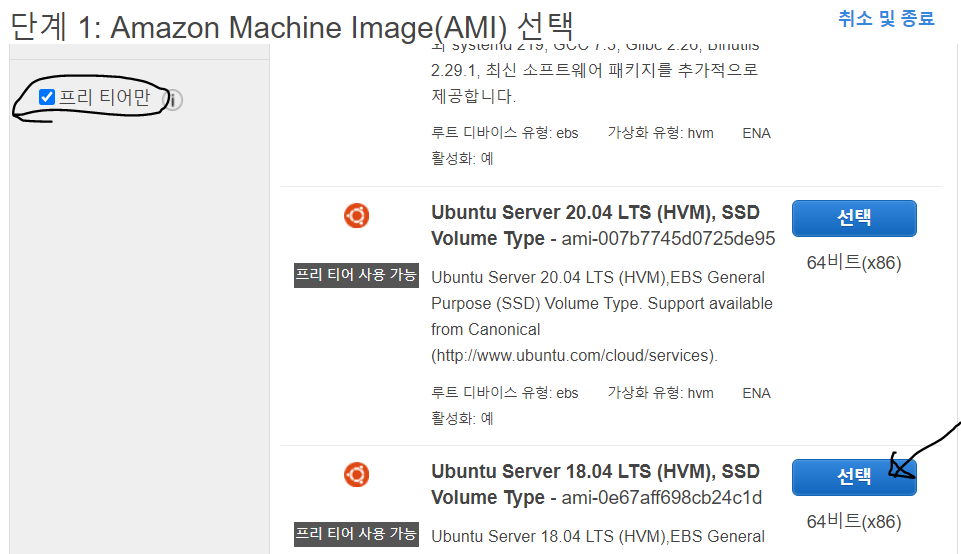961x554 pixels.
Task: Click Ubuntu logo icon for 20.04 LTS
Action: coord(356,215)
